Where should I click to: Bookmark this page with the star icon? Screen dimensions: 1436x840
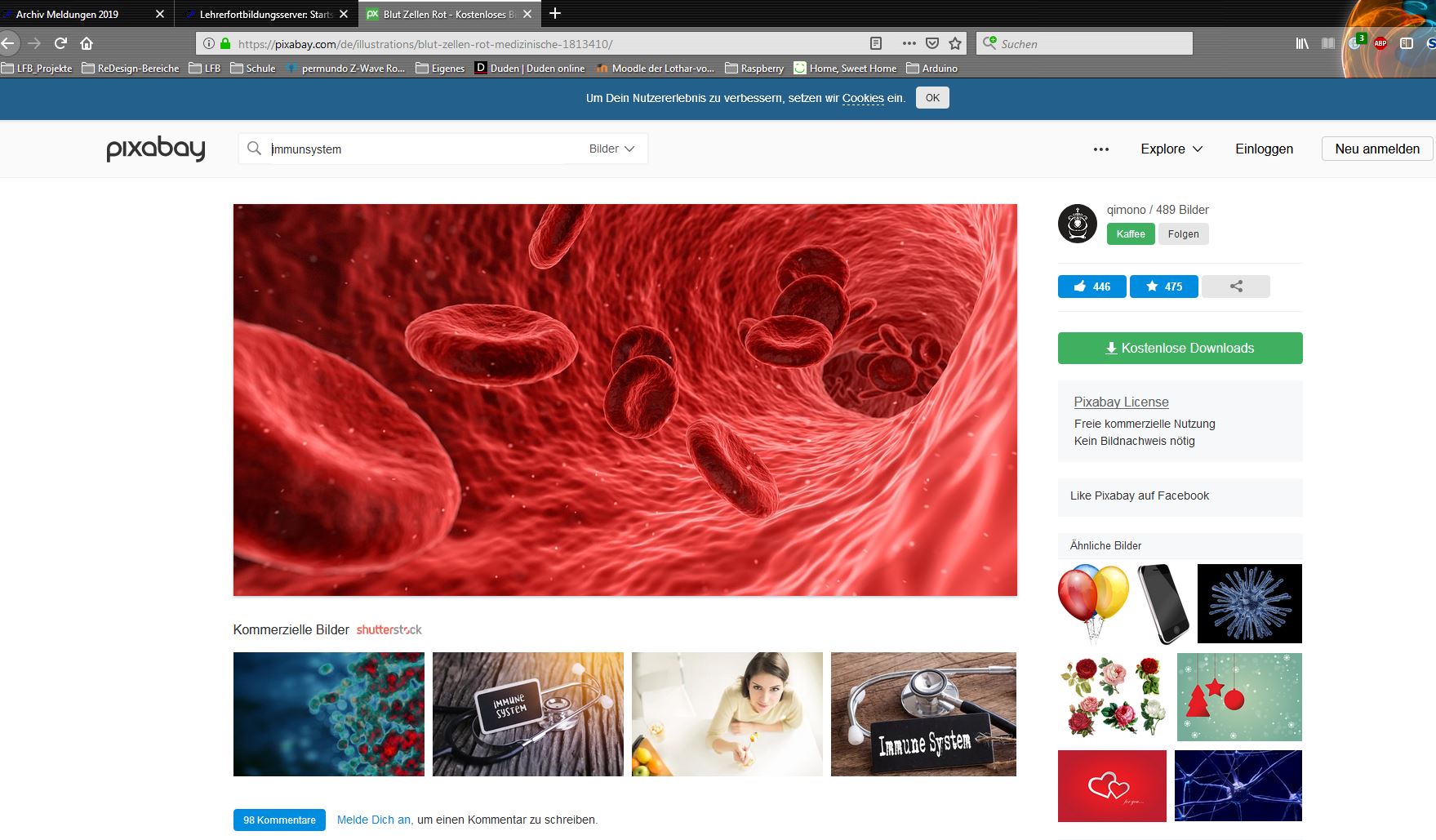click(x=955, y=43)
